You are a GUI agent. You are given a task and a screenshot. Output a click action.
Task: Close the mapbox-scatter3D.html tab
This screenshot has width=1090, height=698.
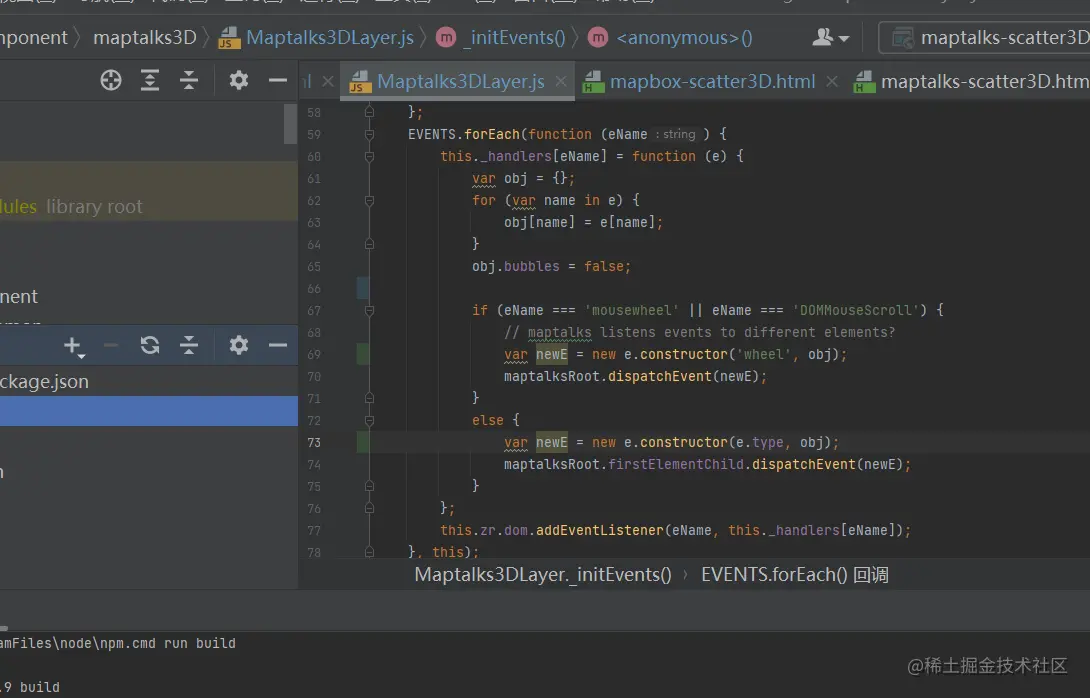pyautogui.click(x=831, y=81)
